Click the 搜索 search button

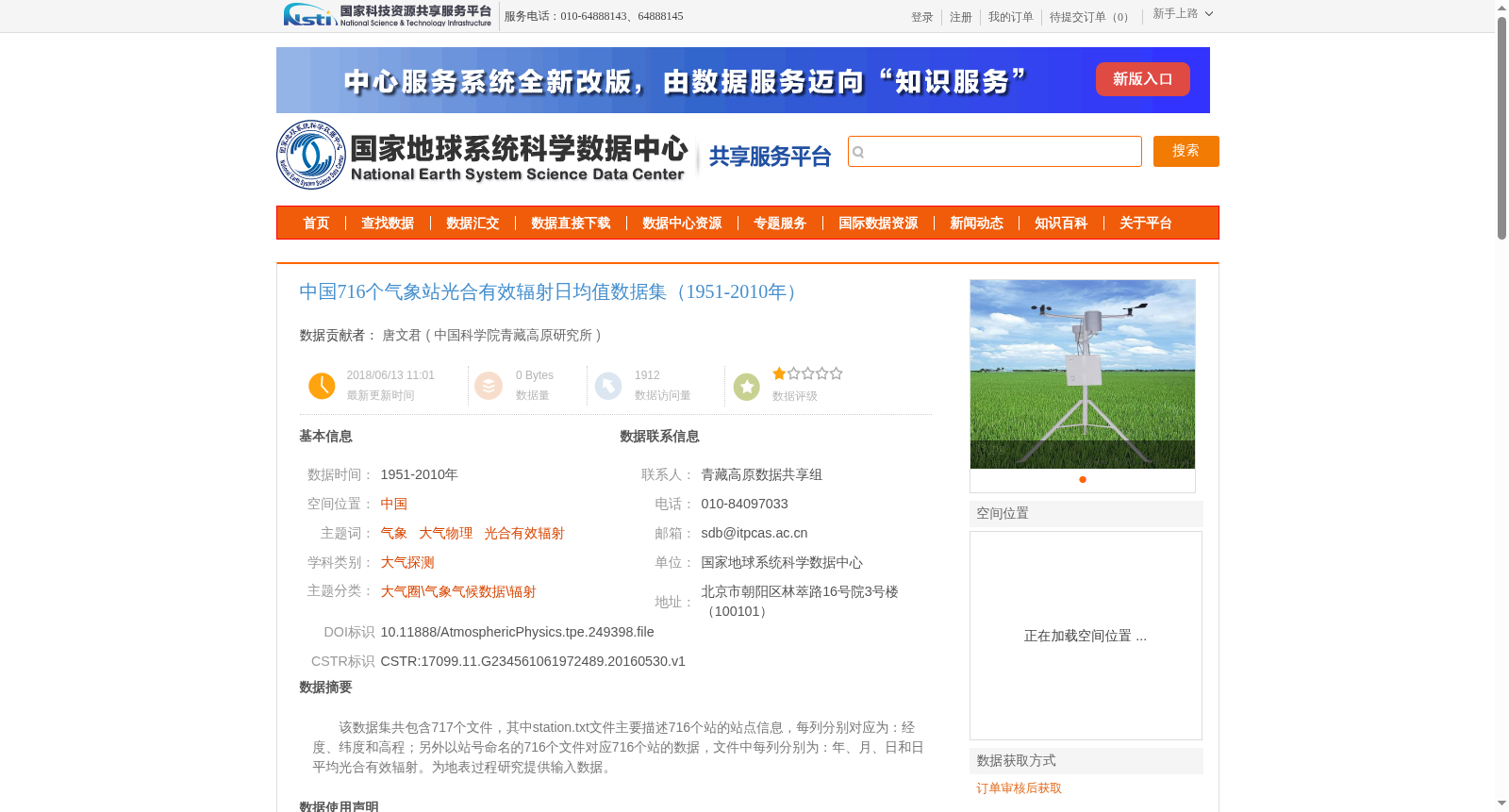1186,151
